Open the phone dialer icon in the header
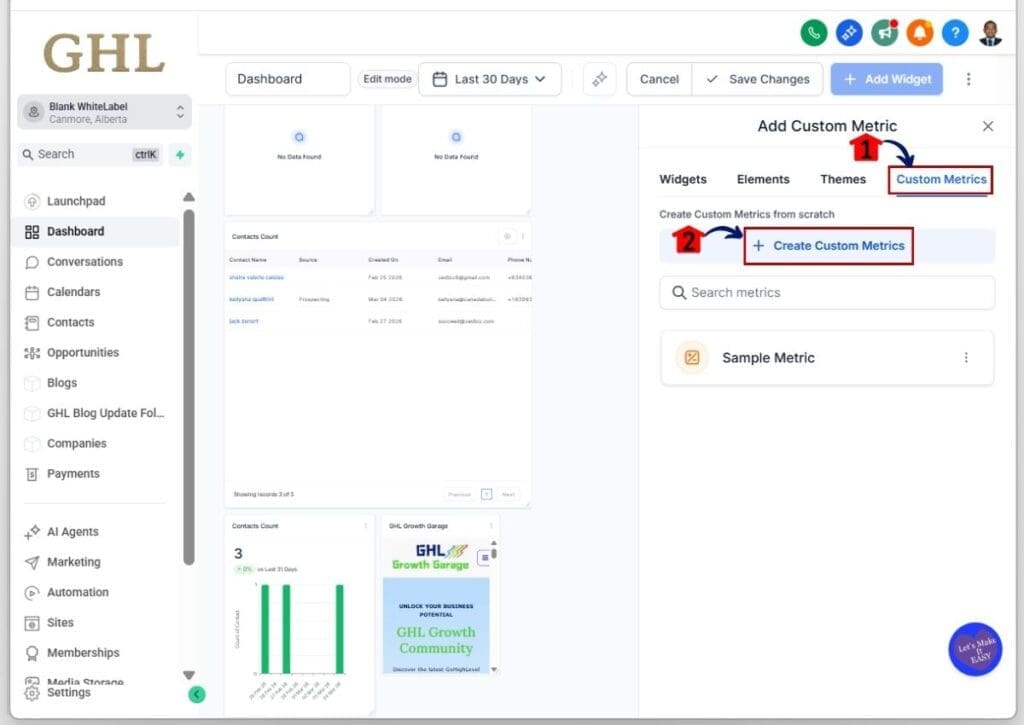This screenshot has width=1024, height=725. coord(813,32)
